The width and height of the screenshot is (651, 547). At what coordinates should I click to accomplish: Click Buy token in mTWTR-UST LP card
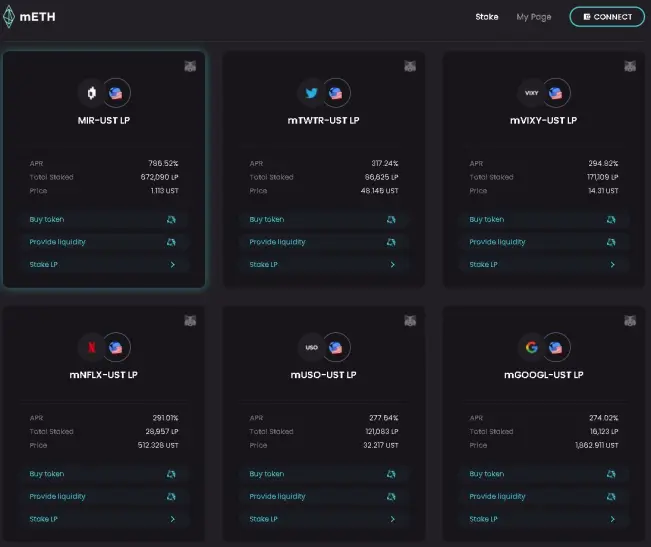tap(323, 219)
